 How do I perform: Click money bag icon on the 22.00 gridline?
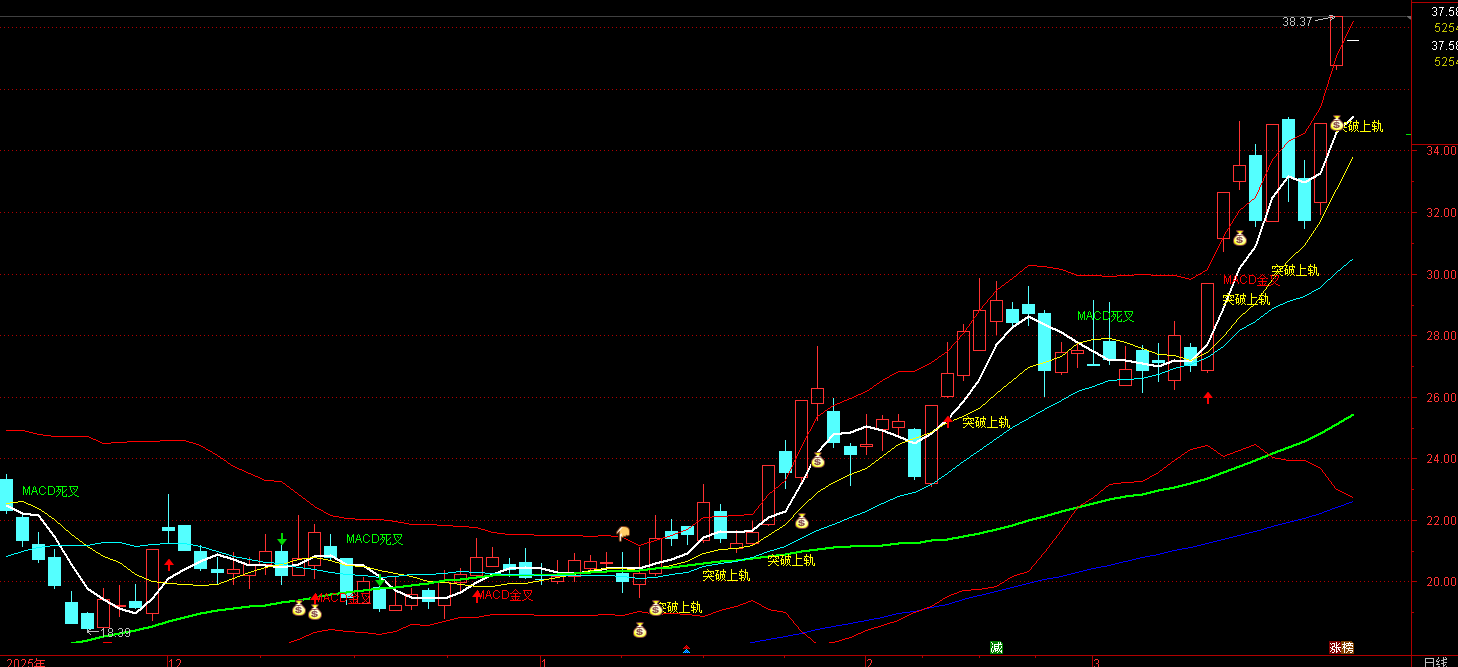pyautogui.click(x=801, y=521)
